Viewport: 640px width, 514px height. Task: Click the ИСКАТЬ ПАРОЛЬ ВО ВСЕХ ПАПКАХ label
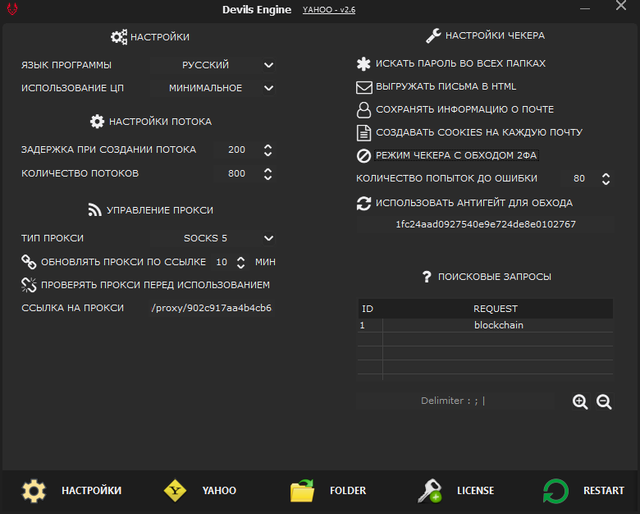460,64
